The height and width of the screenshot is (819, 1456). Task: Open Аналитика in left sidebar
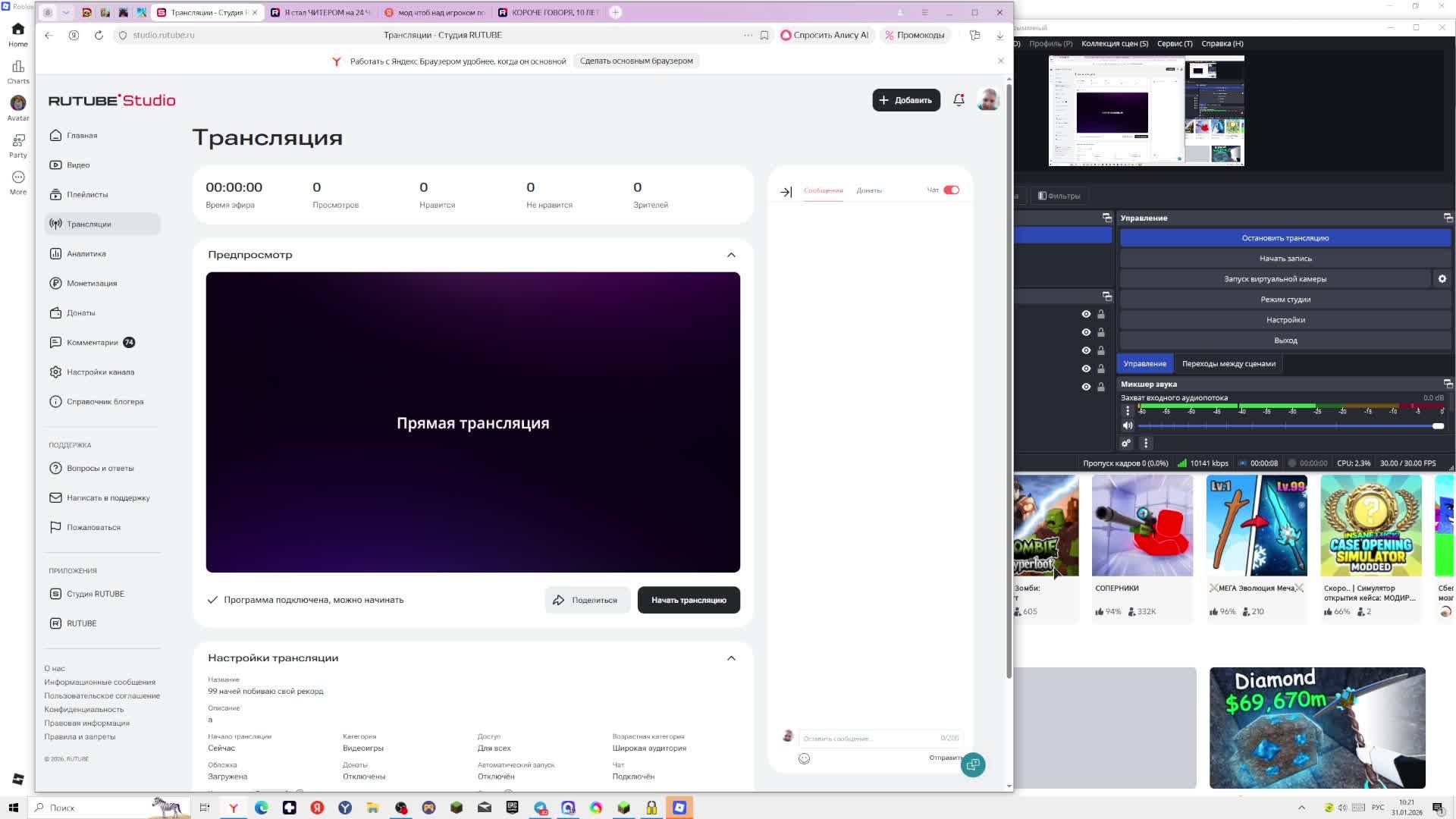coord(86,254)
